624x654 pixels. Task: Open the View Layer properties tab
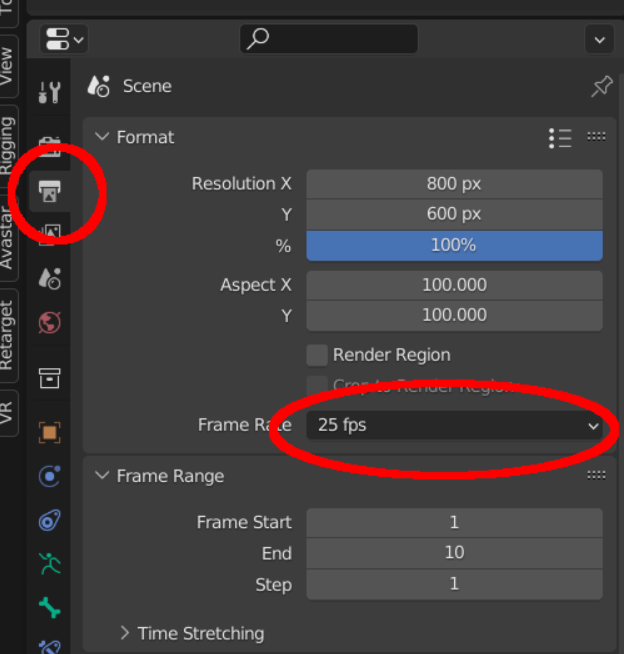[50, 234]
